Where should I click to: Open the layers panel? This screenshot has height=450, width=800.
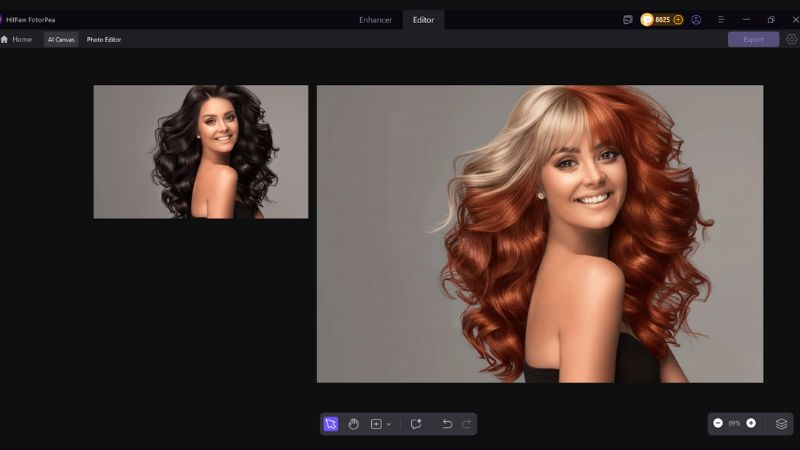782,423
